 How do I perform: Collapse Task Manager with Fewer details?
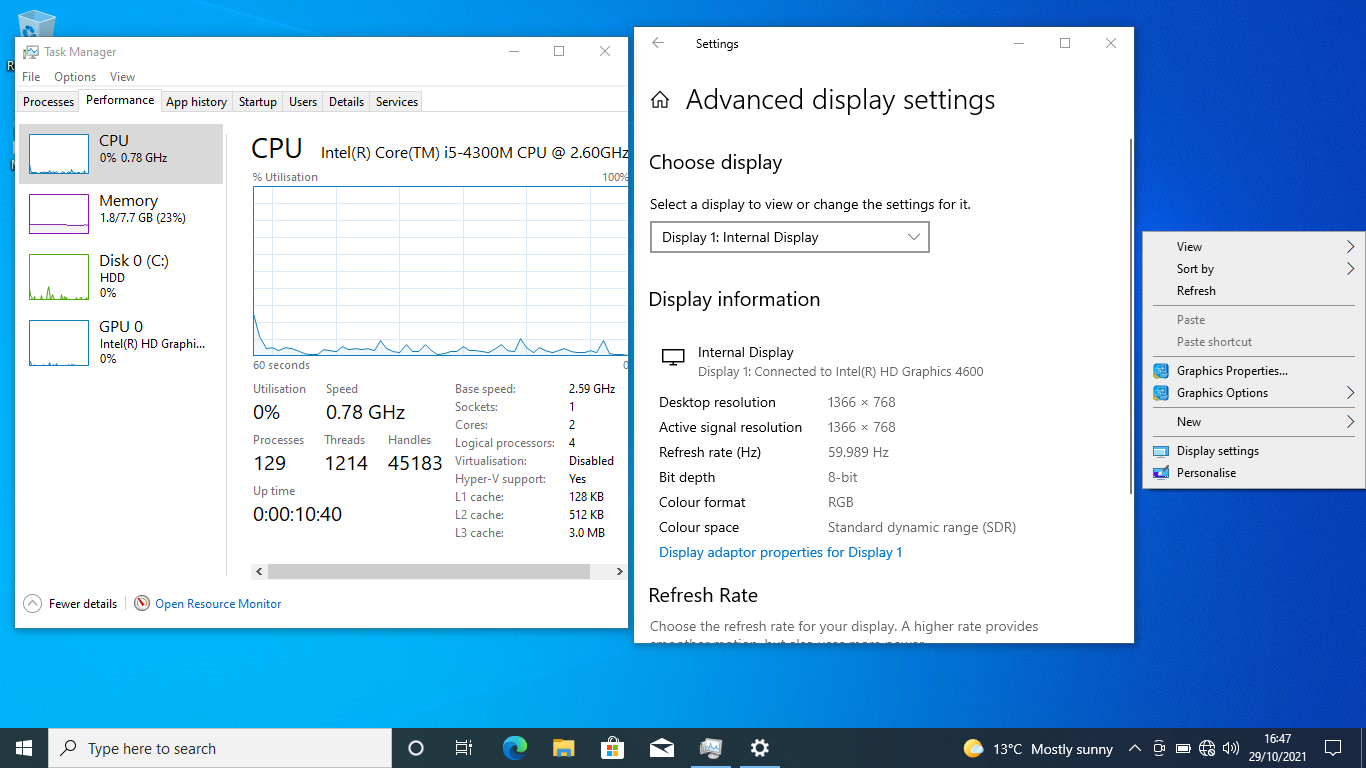point(70,604)
